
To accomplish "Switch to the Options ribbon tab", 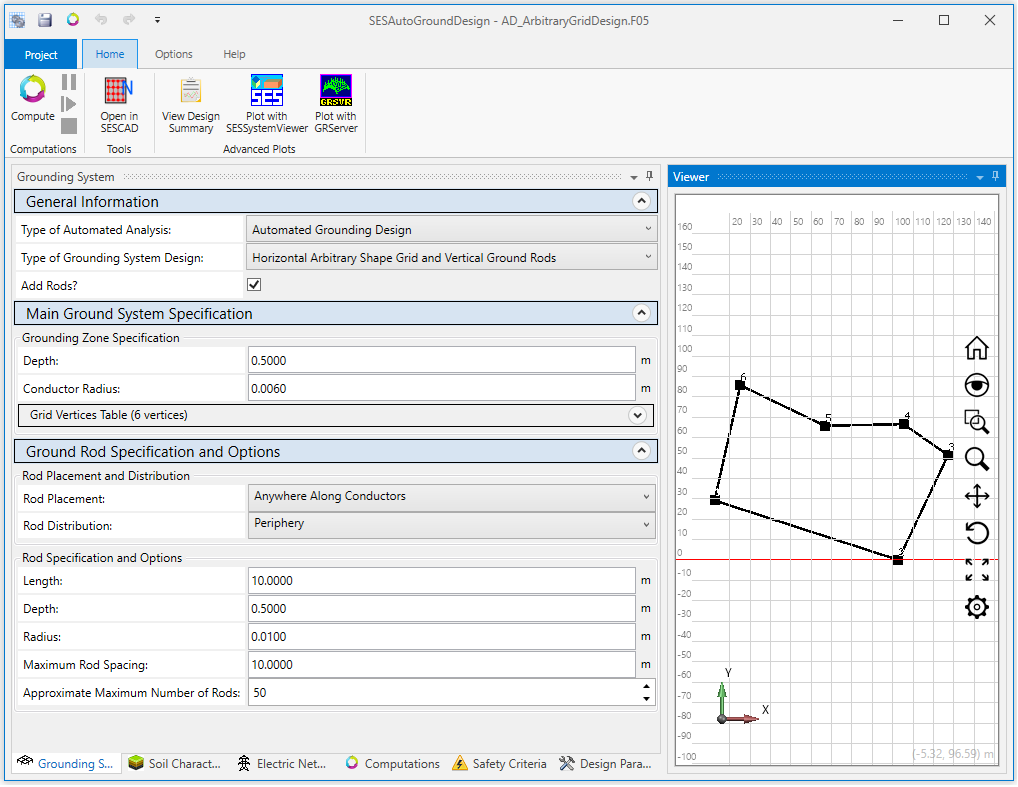I will (x=174, y=54).
